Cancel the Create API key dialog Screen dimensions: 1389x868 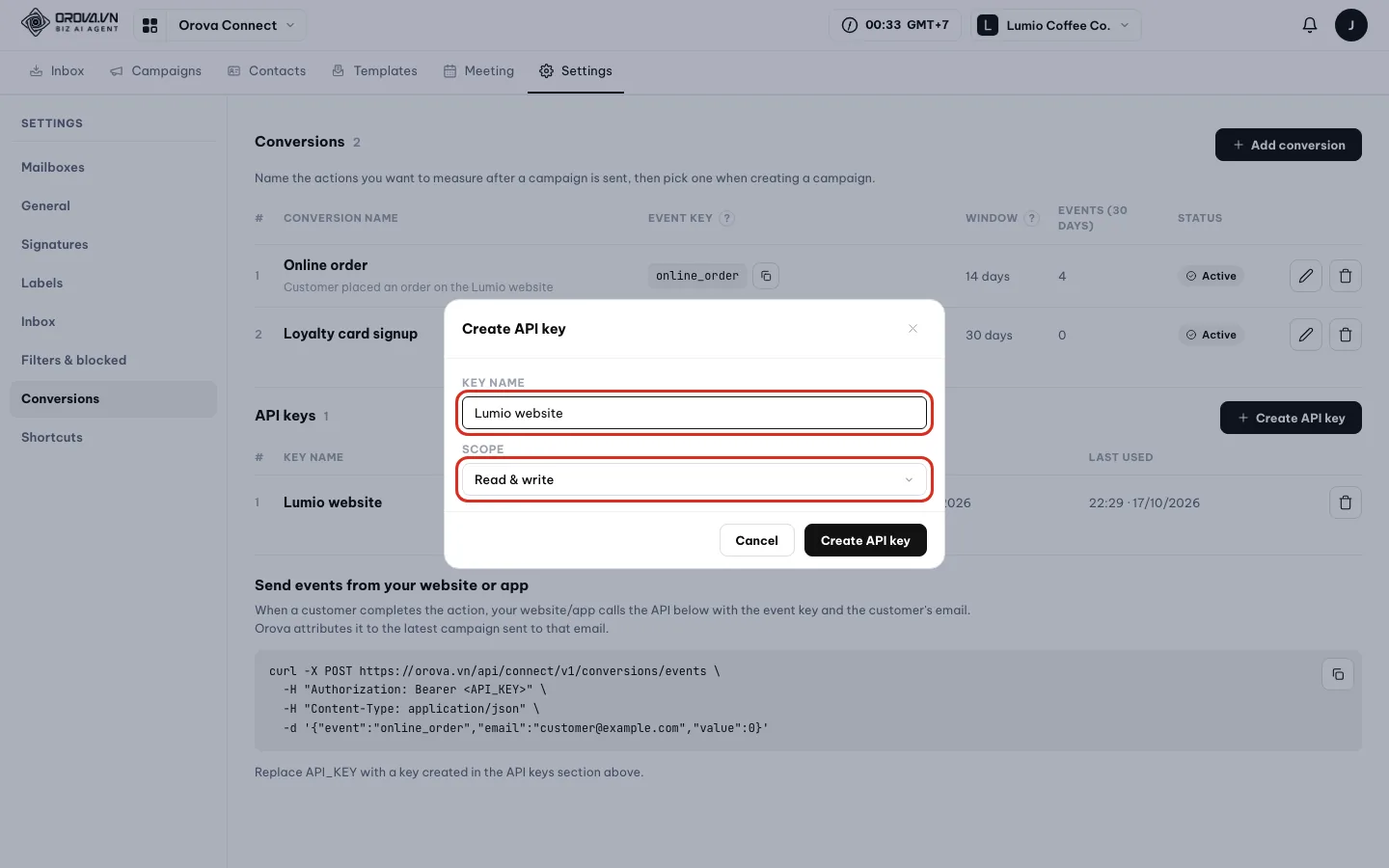tap(756, 540)
